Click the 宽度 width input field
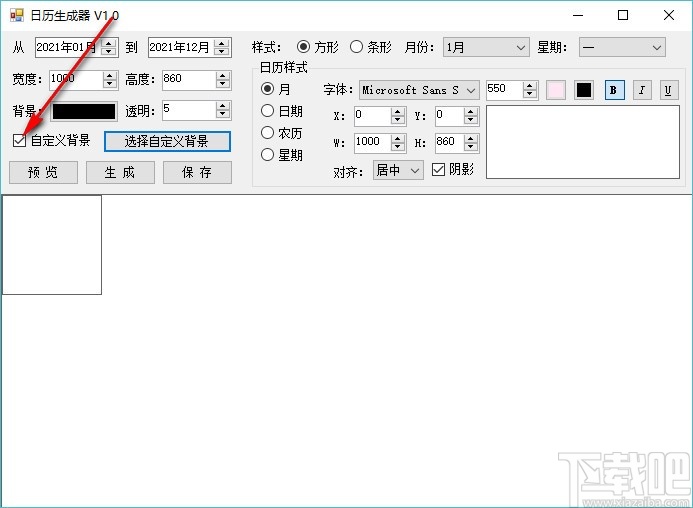 point(76,80)
